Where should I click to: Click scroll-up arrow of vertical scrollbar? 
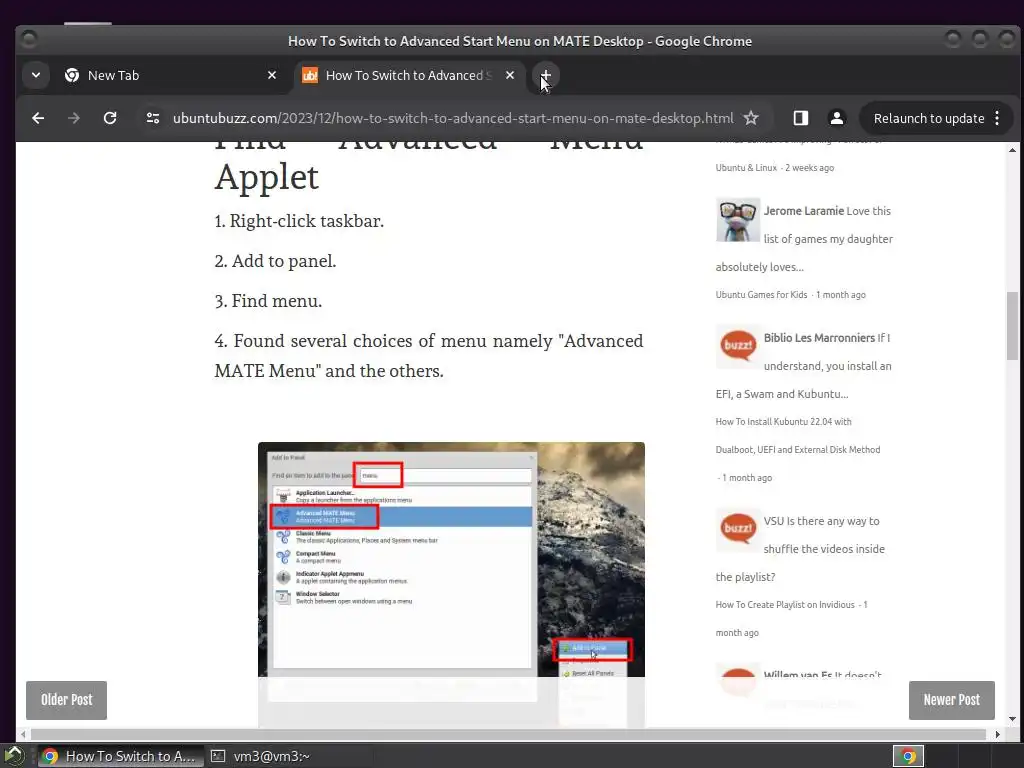point(1012,150)
